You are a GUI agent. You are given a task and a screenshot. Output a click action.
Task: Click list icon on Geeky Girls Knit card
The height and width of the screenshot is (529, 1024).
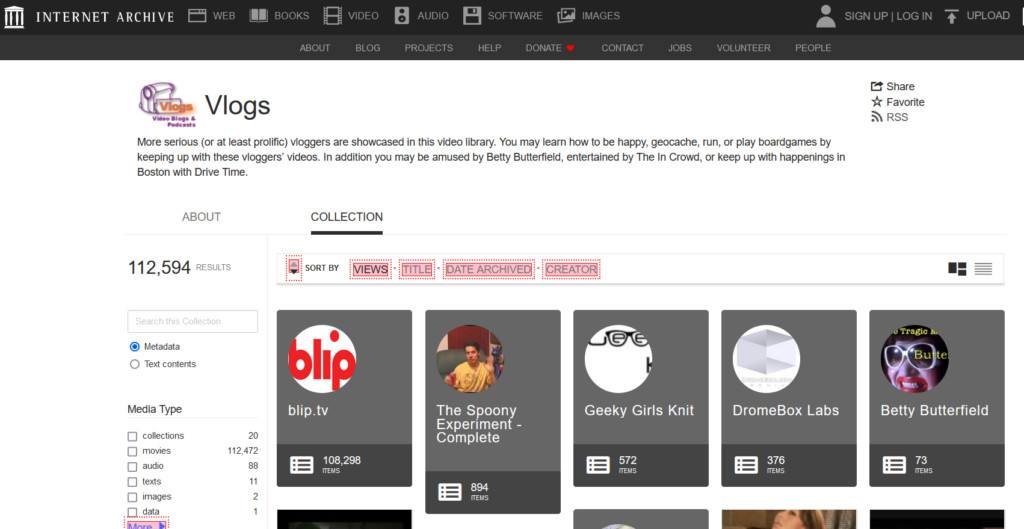(598, 465)
